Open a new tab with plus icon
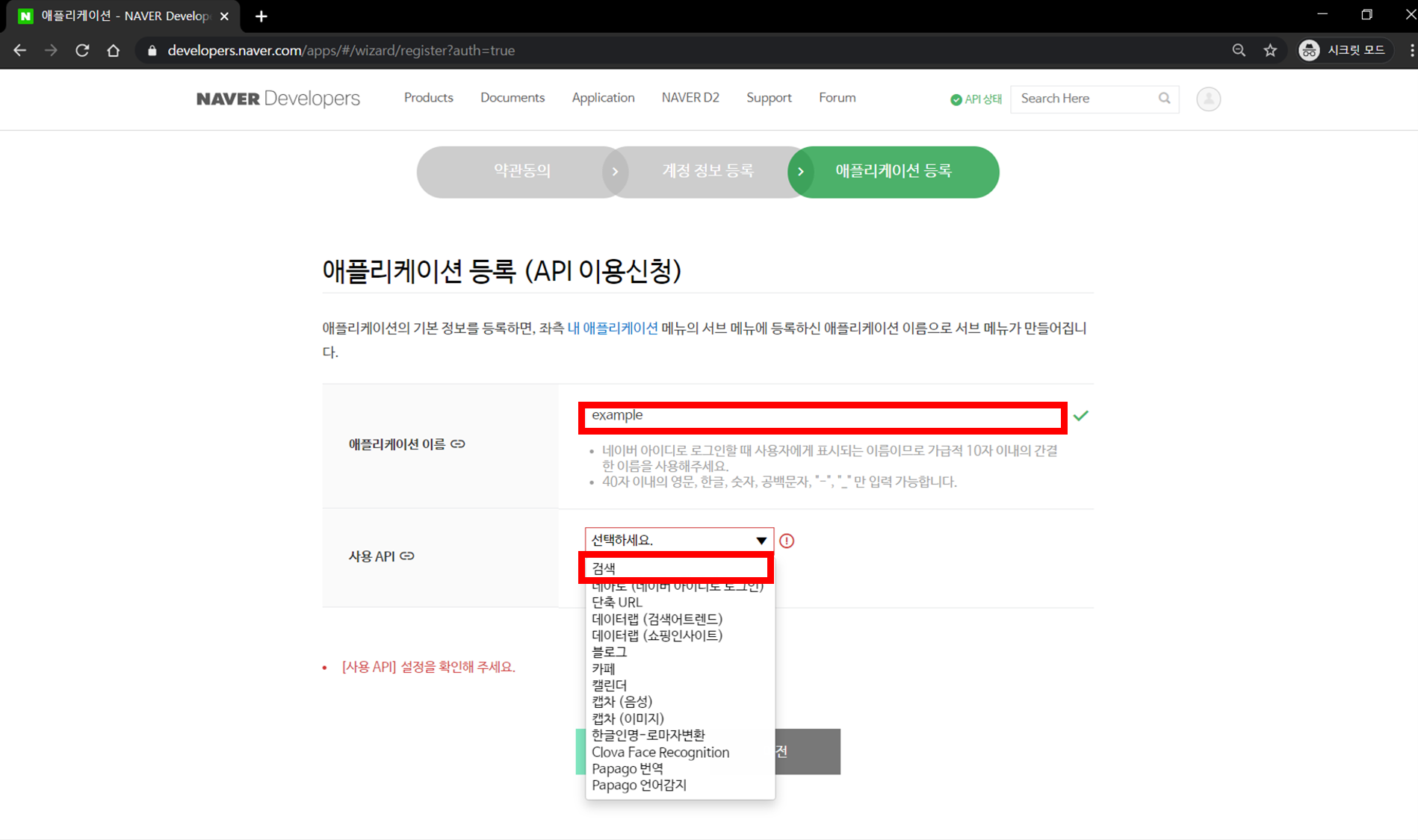Screen dimensions: 1418x840 (x=261, y=16)
